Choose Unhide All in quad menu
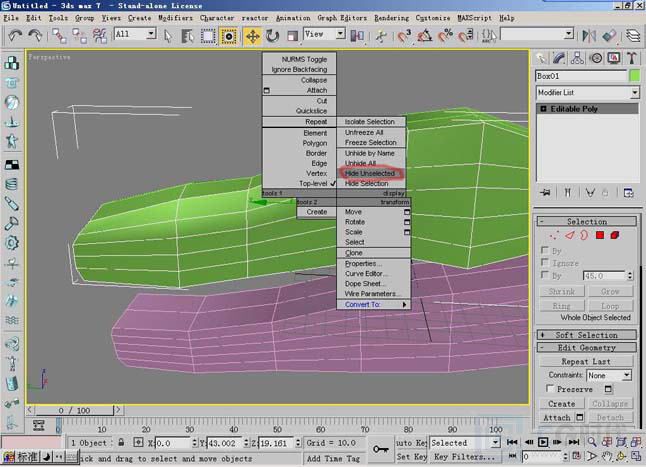The image size is (646, 467). pyautogui.click(x=360, y=163)
